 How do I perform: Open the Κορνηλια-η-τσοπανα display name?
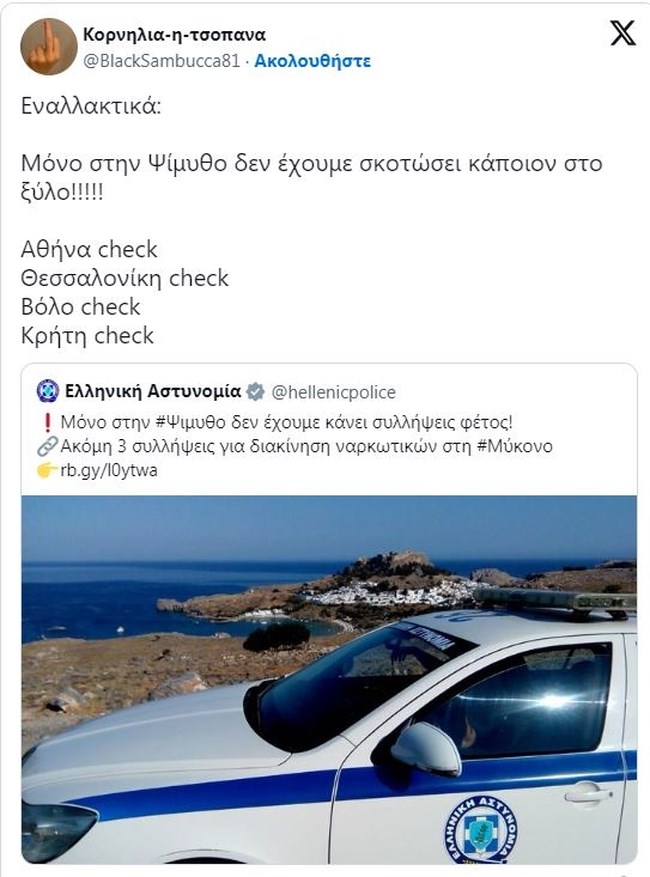[174, 35]
